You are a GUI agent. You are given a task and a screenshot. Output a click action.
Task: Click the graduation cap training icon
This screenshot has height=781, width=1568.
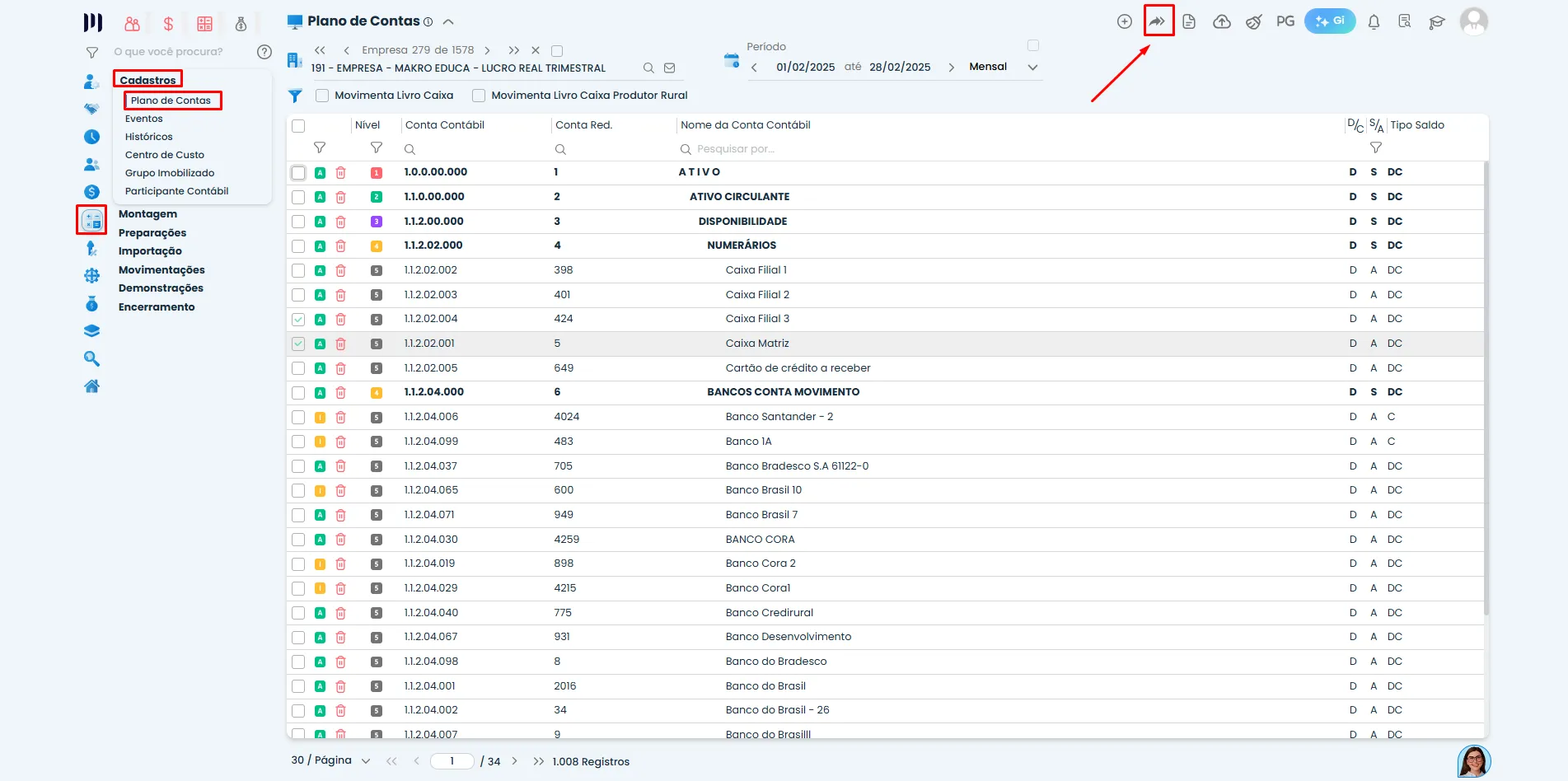pyautogui.click(x=1437, y=22)
